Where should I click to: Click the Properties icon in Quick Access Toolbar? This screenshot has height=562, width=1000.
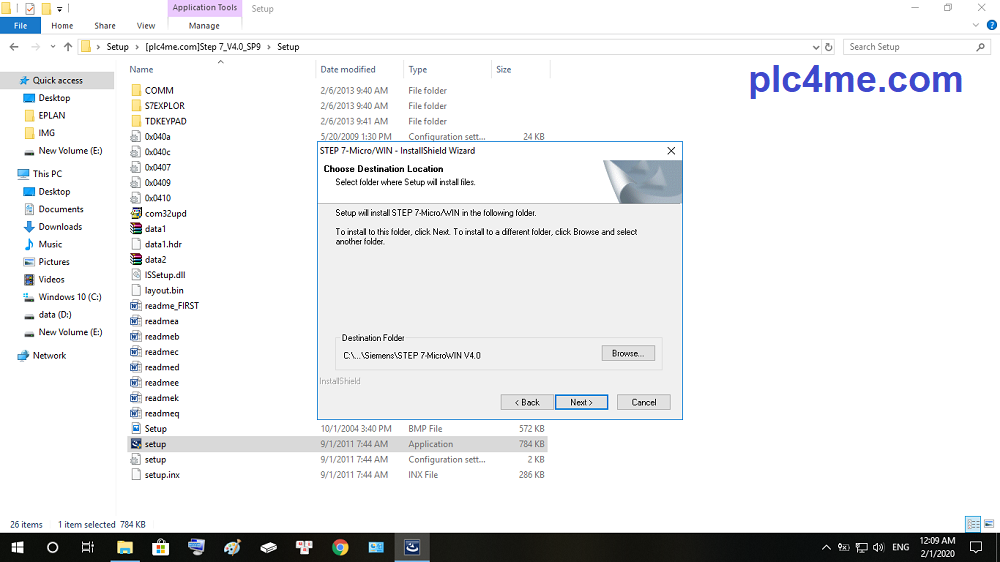click(x=29, y=8)
